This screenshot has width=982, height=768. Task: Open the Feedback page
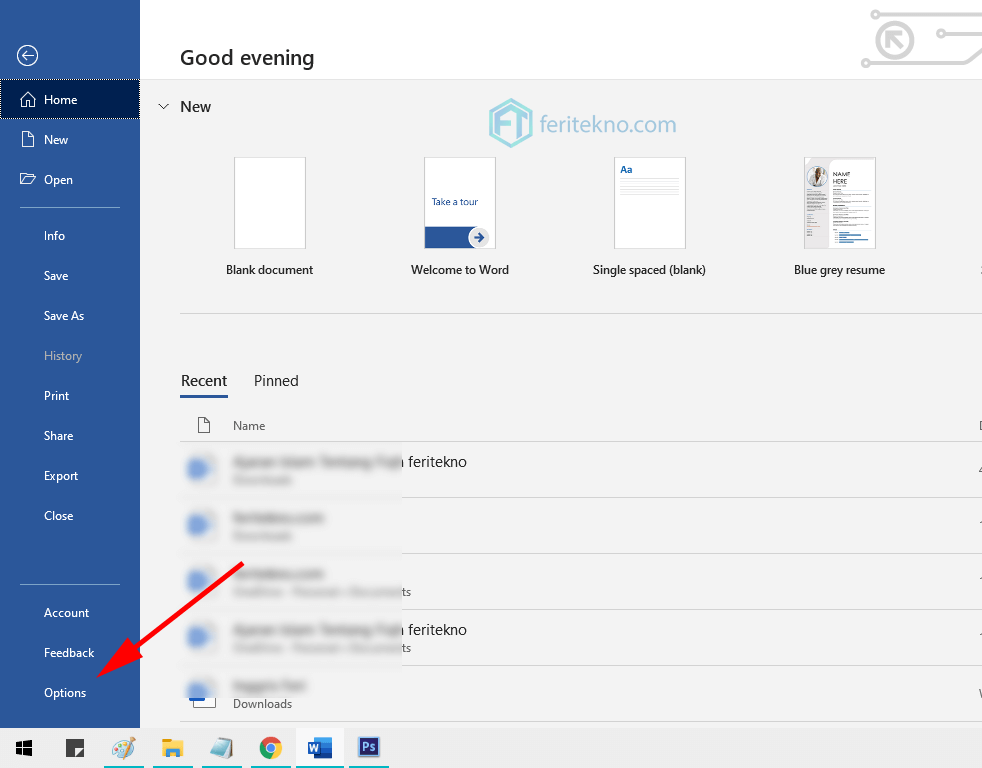[70, 653]
